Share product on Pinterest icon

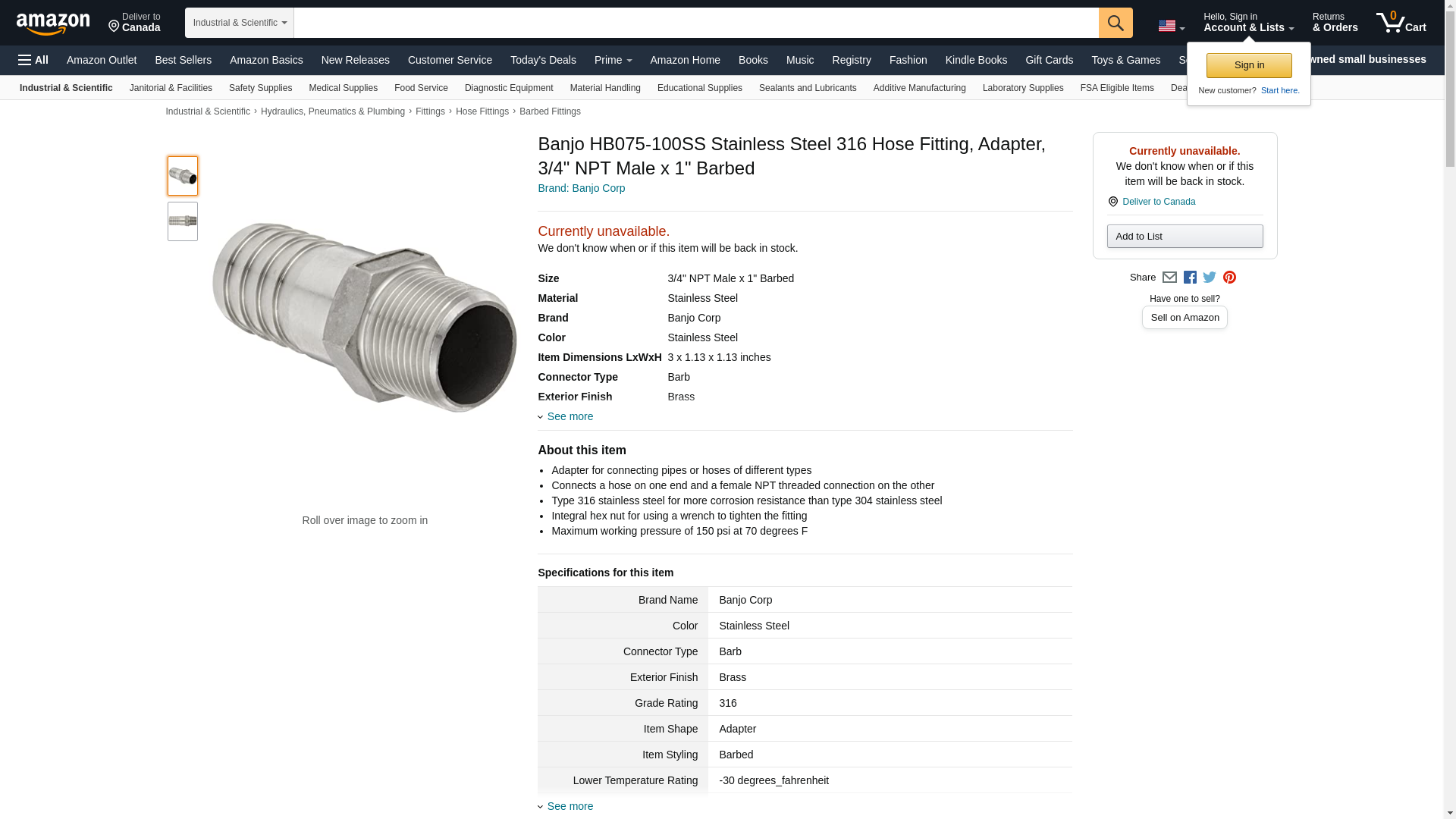coord(1229,278)
